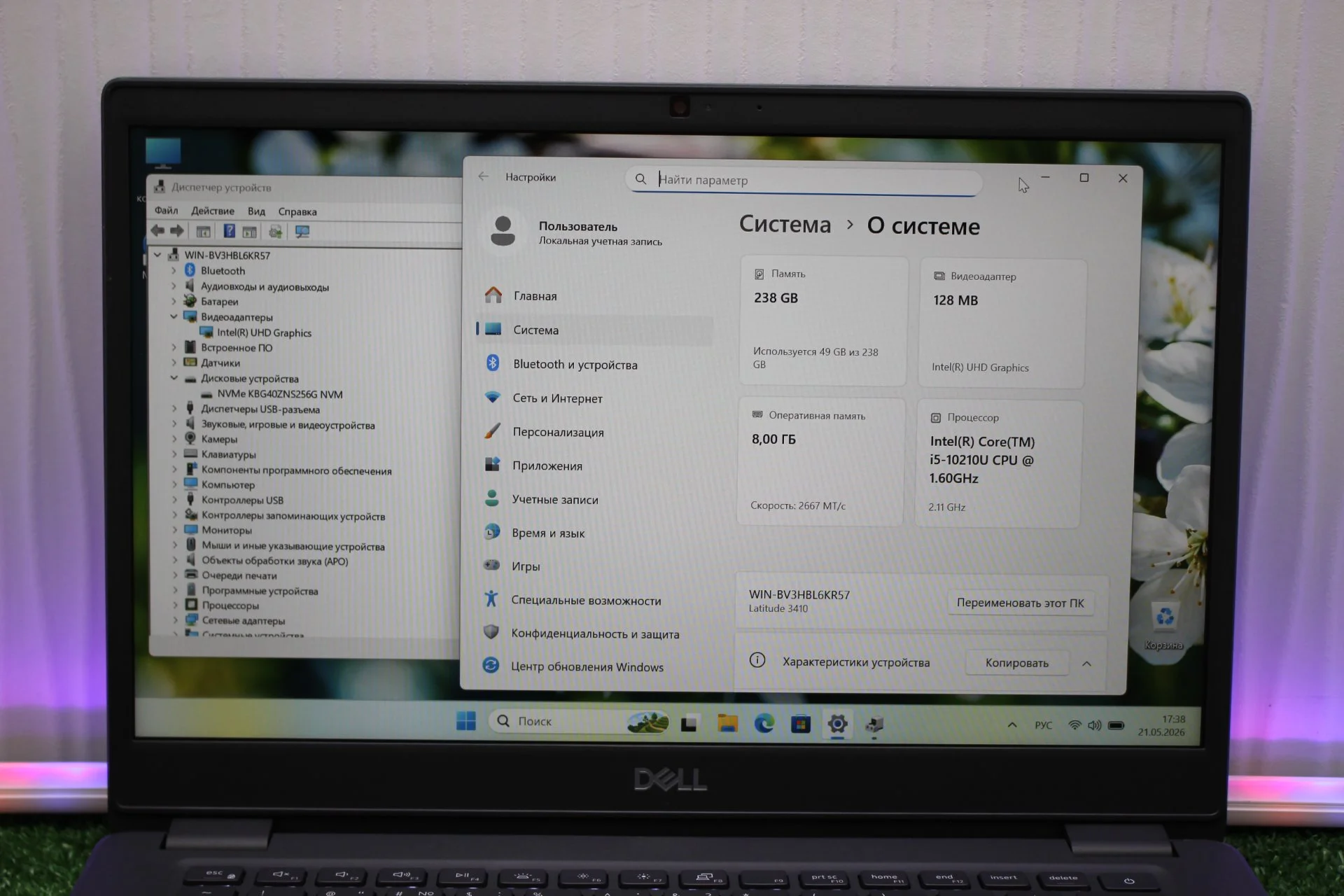Open Сеть и Интернет network icon
Viewport: 1344px width, 896px height.
click(493, 397)
